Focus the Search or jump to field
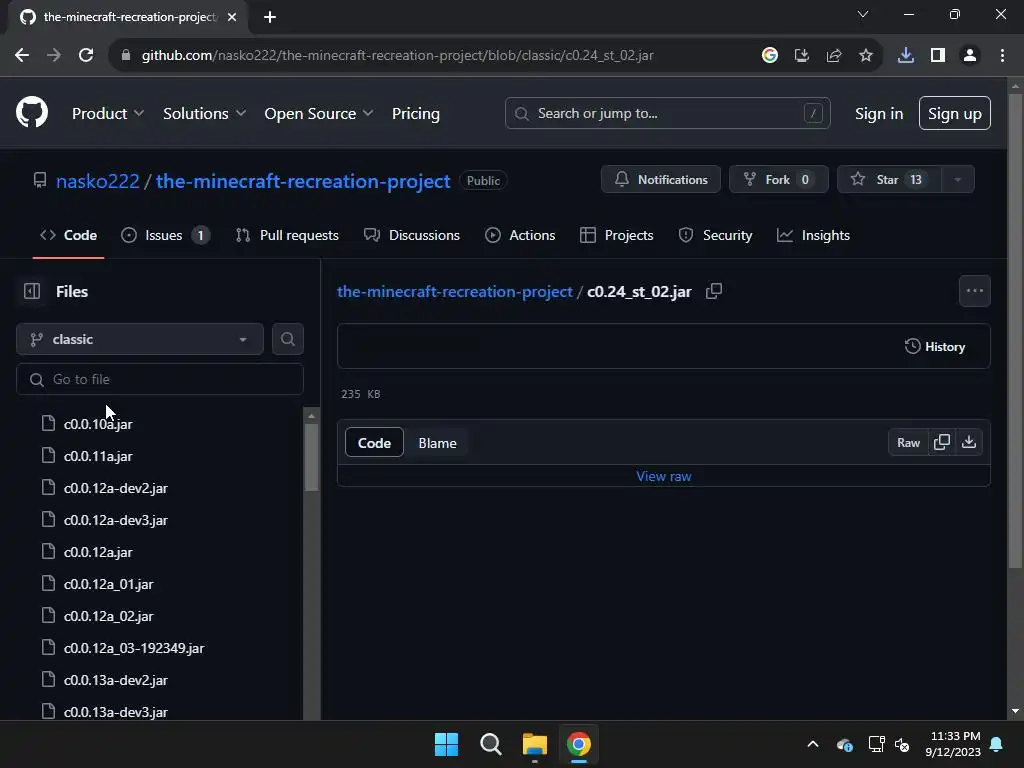This screenshot has width=1024, height=768. [667, 113]
